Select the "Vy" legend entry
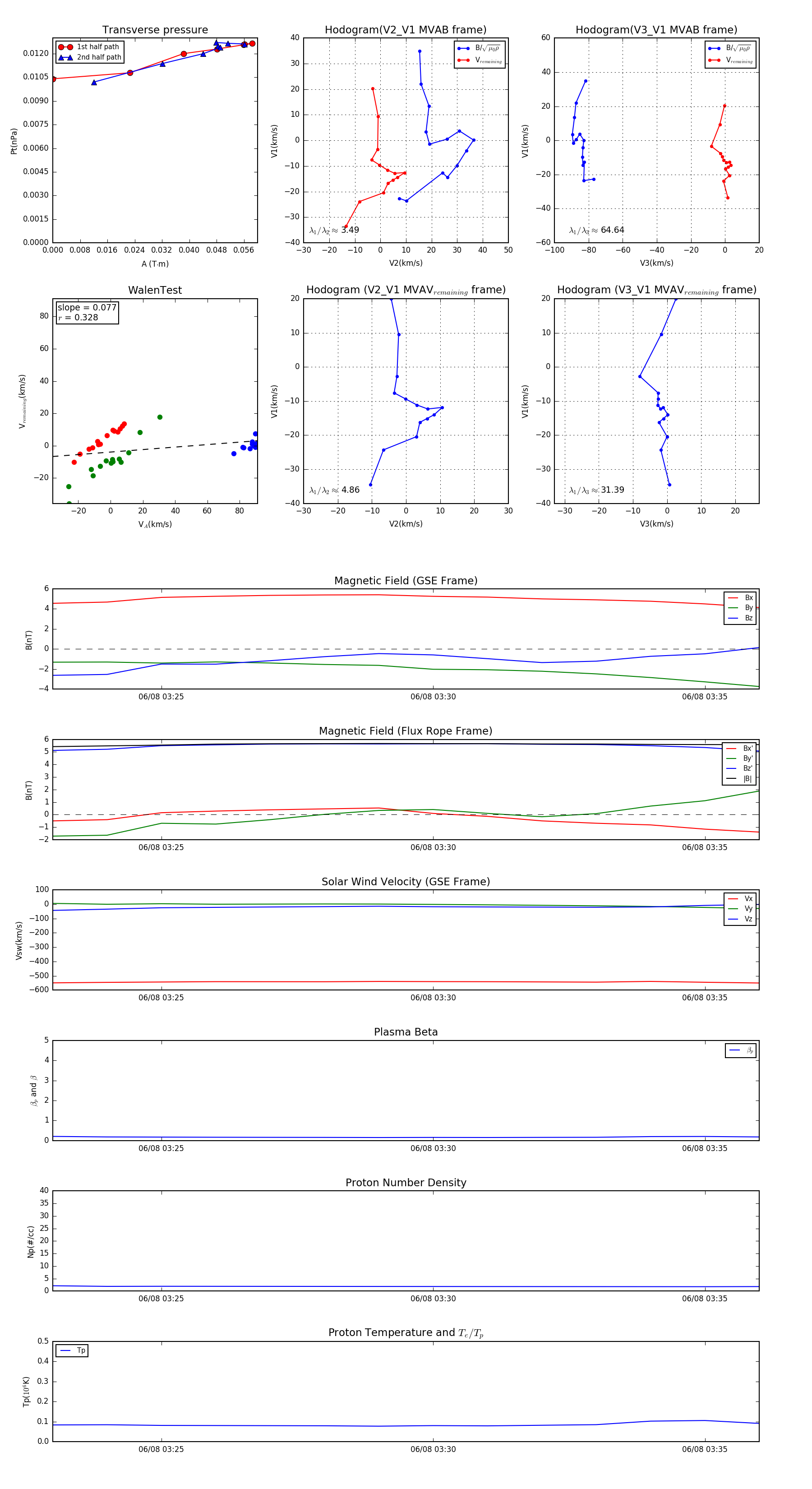 (740, 909)
